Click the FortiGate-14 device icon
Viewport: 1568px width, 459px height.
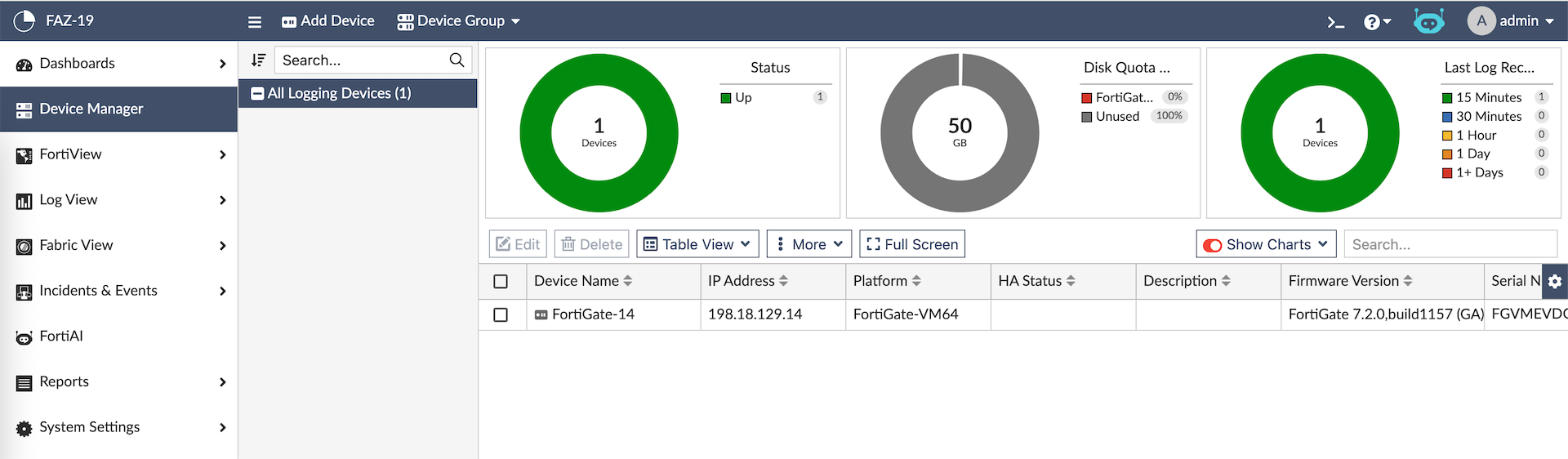coord(541,315)
